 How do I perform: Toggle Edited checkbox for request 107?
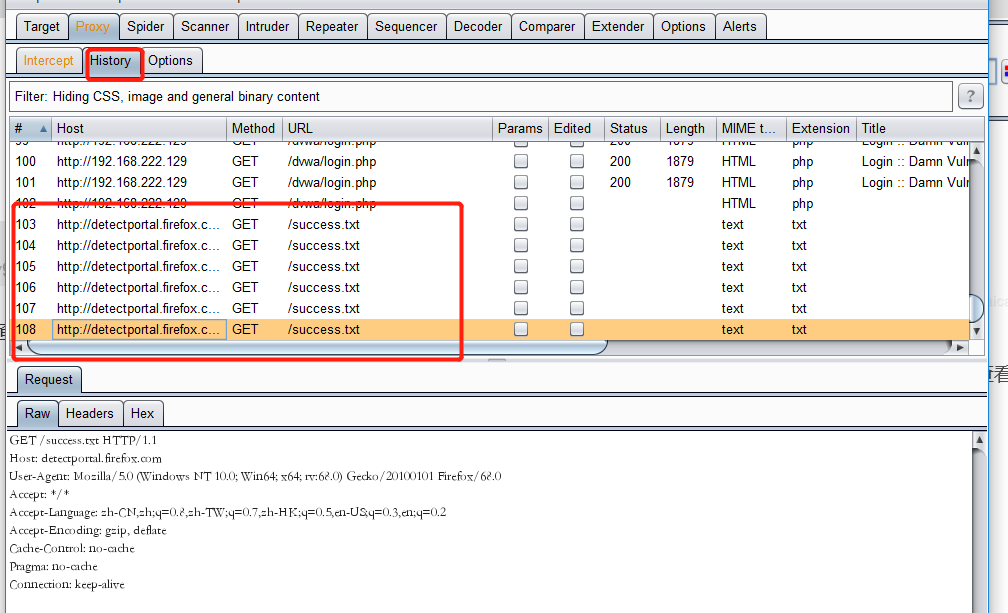577,308
